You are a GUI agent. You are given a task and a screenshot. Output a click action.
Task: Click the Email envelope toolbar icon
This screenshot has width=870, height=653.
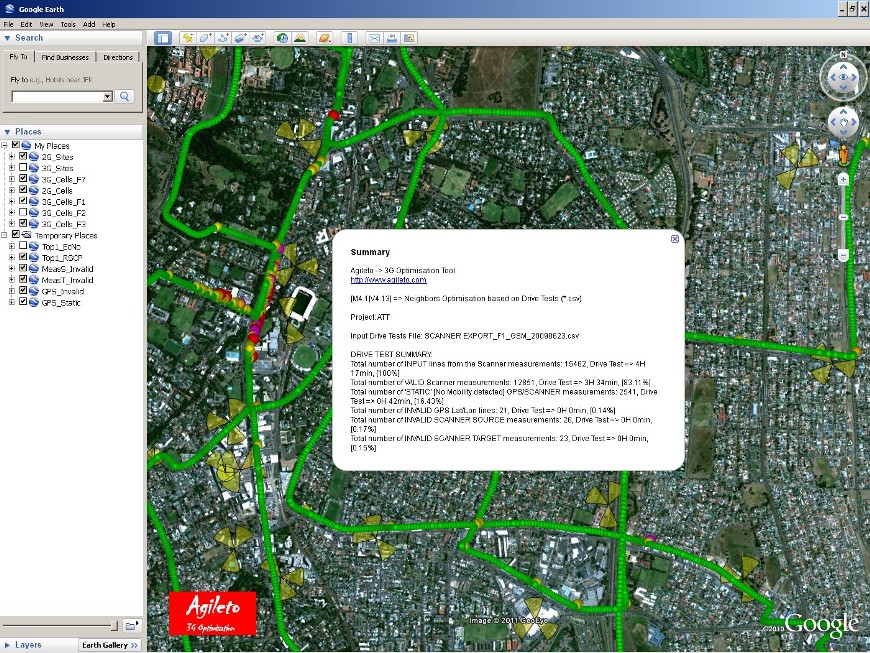point(374,38)
